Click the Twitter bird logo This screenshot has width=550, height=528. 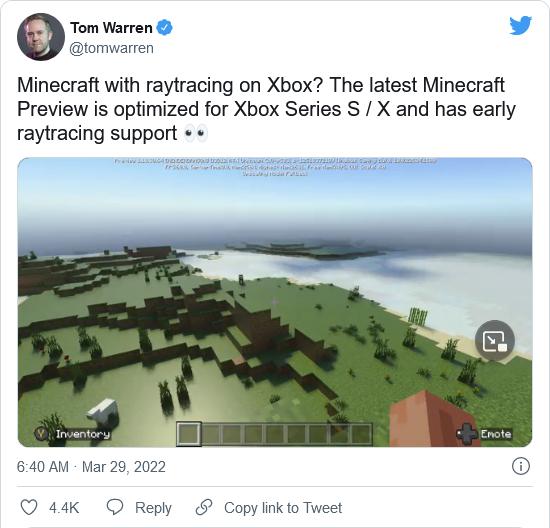(x=520, y=26)
